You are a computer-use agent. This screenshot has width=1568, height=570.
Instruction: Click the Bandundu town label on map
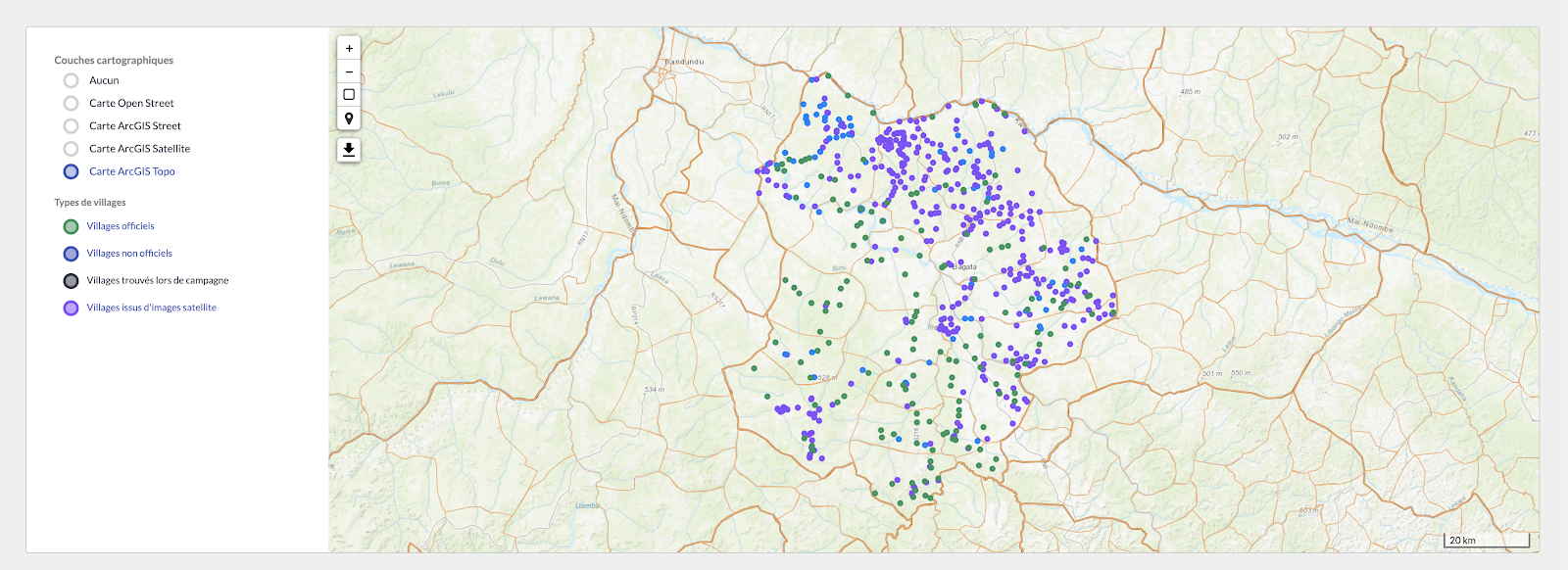tap(684, 62)
